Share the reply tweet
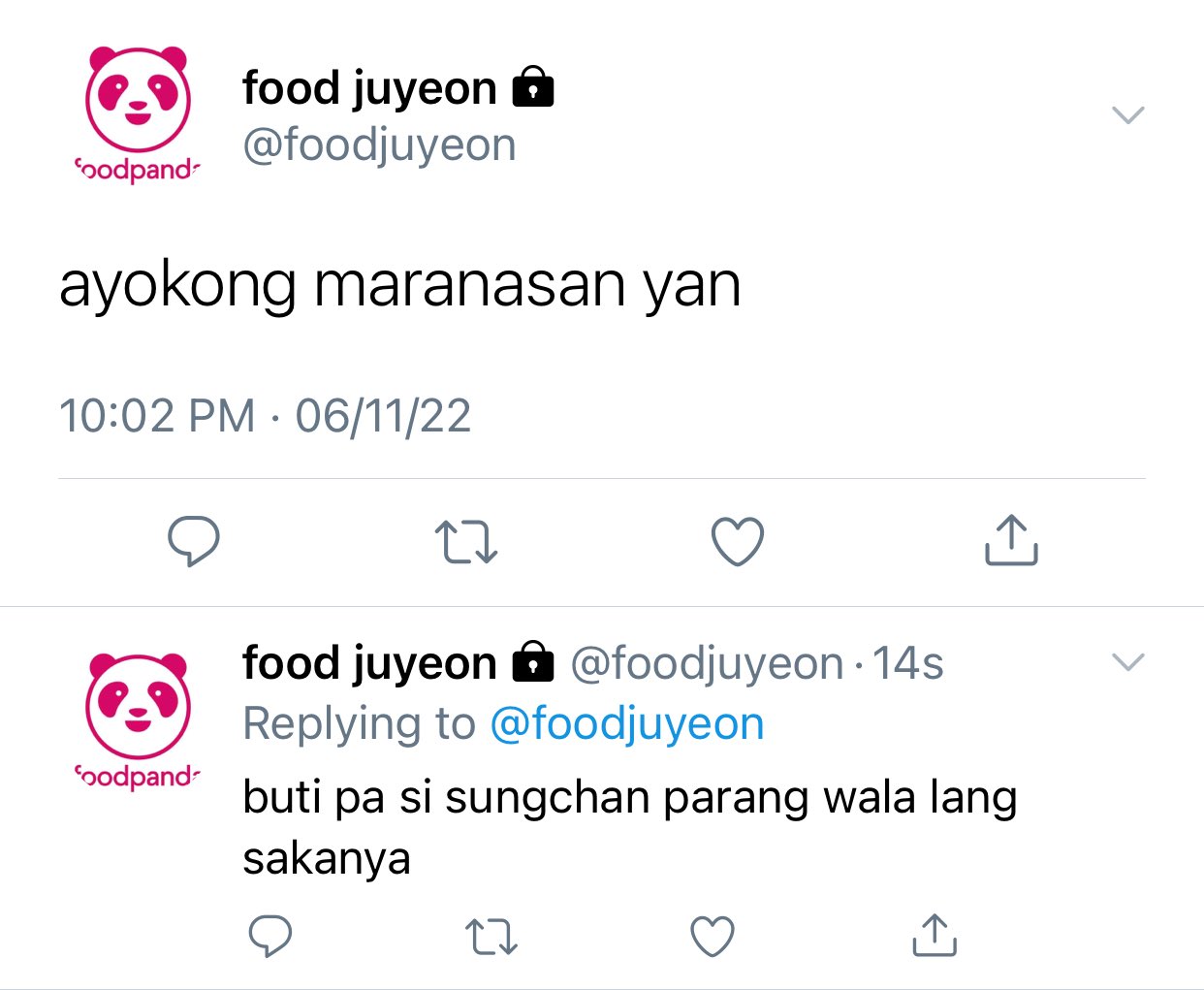Viewport: 1204px width, 990px height. tap(935, 935)
